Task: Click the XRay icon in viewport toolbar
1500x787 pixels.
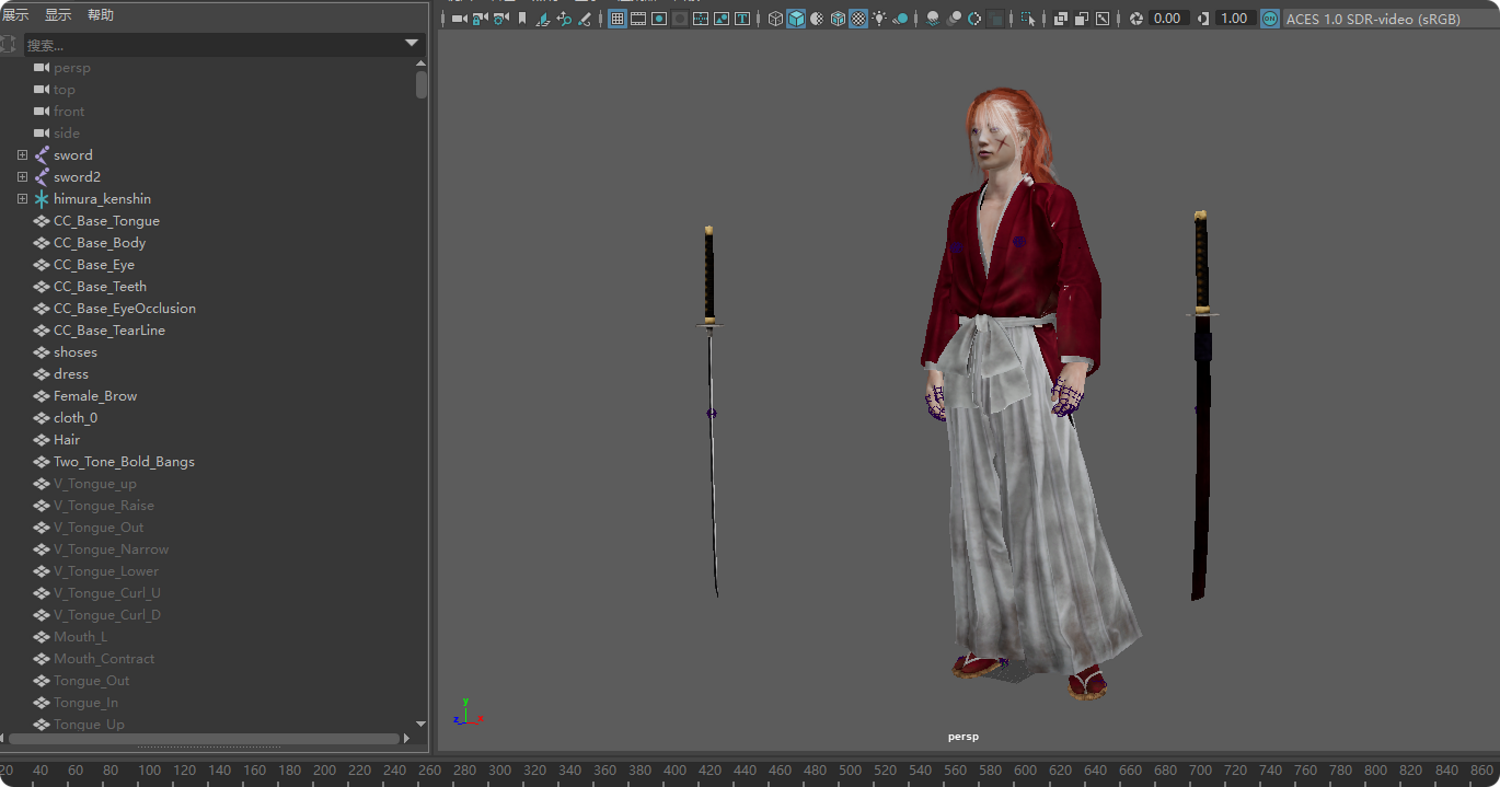Action: pos(1060,18)
